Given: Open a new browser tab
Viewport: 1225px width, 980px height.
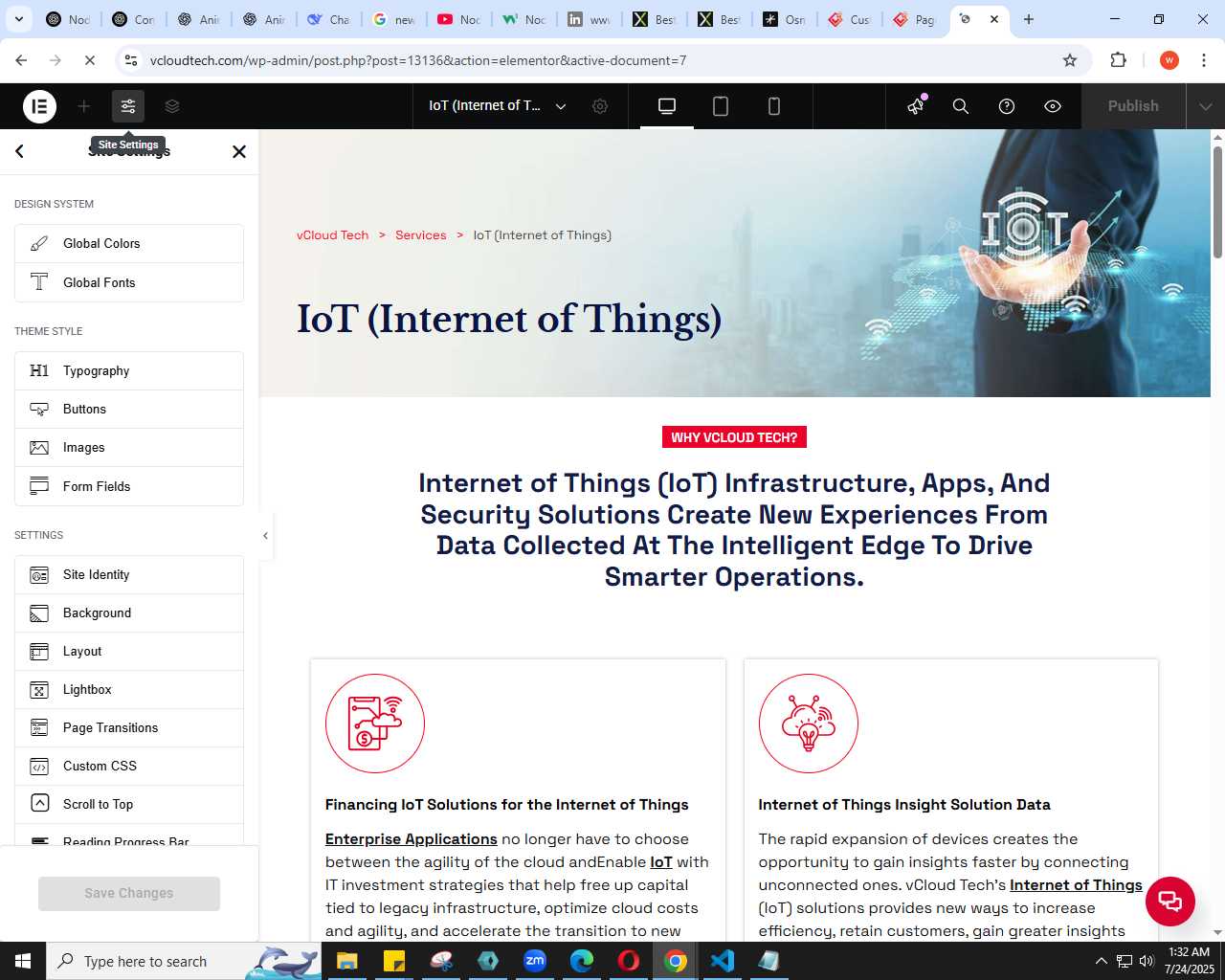Looking at the screenshot, I should 1029,19.
